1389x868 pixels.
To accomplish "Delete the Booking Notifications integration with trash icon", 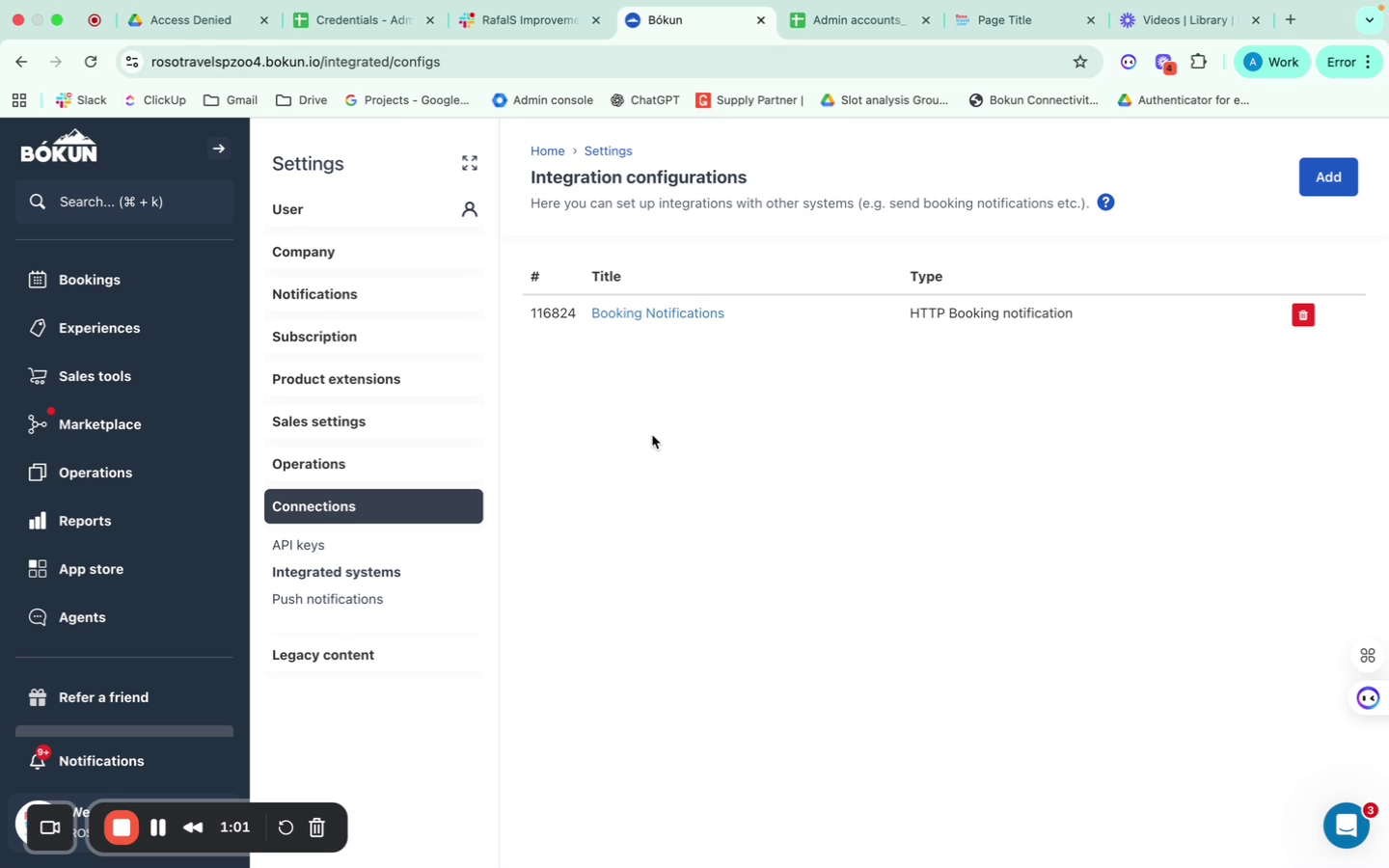I will click(x=1302, y=314).
